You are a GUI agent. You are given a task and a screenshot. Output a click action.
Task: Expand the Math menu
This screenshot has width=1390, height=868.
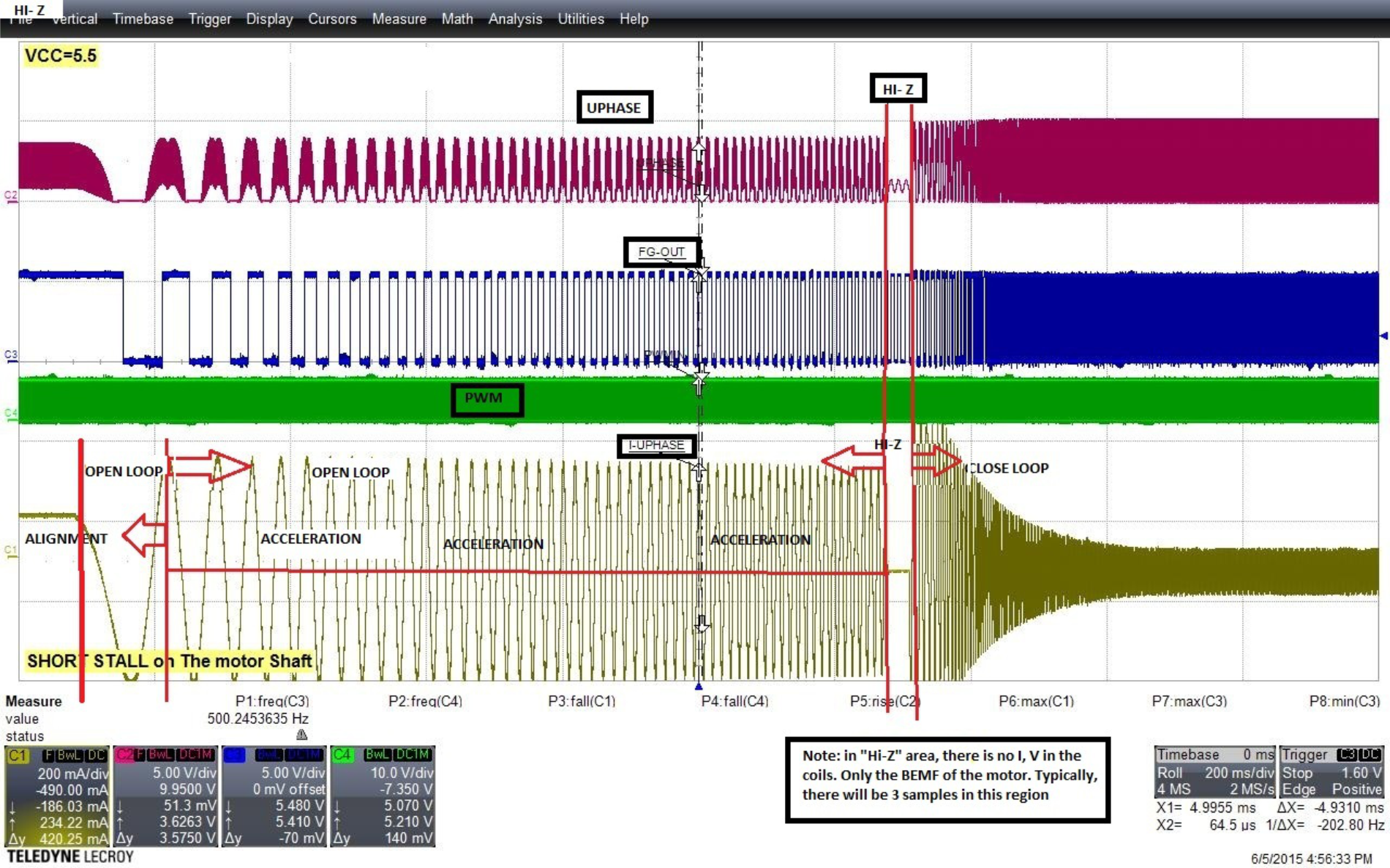457,19
